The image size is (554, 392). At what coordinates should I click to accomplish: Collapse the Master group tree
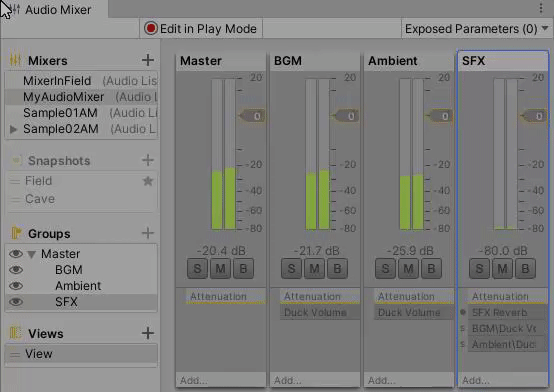[31, 254]
